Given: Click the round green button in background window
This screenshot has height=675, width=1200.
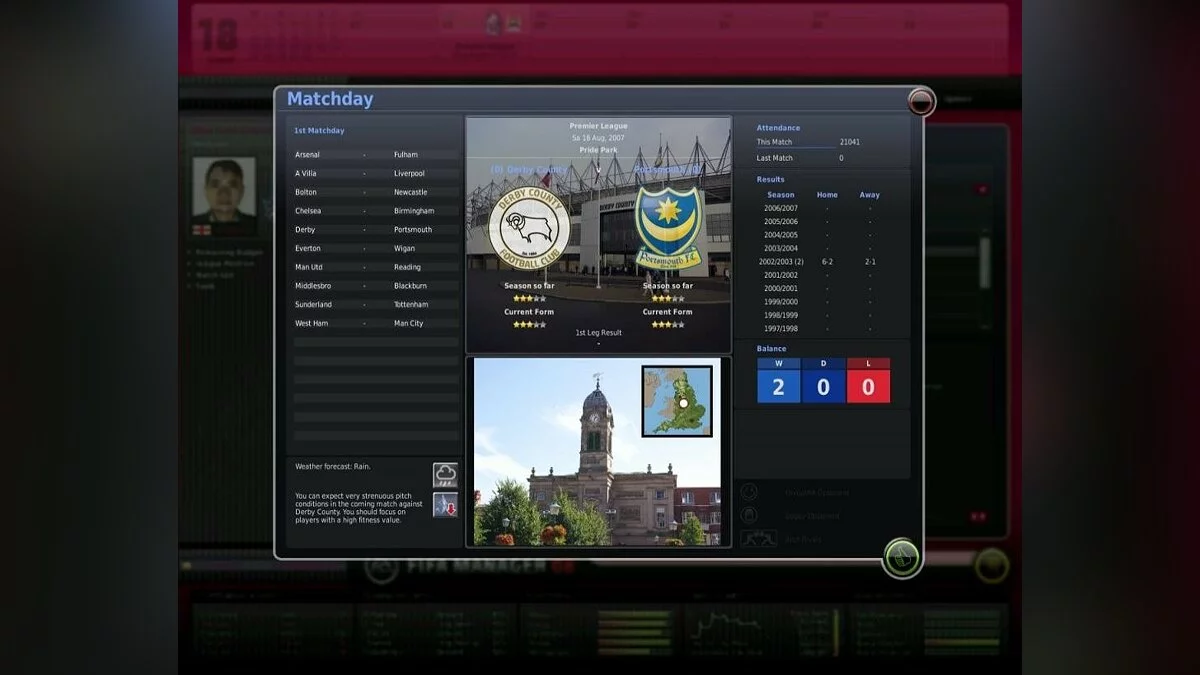Looking at the screenshot, I should (x=991, y=565).
